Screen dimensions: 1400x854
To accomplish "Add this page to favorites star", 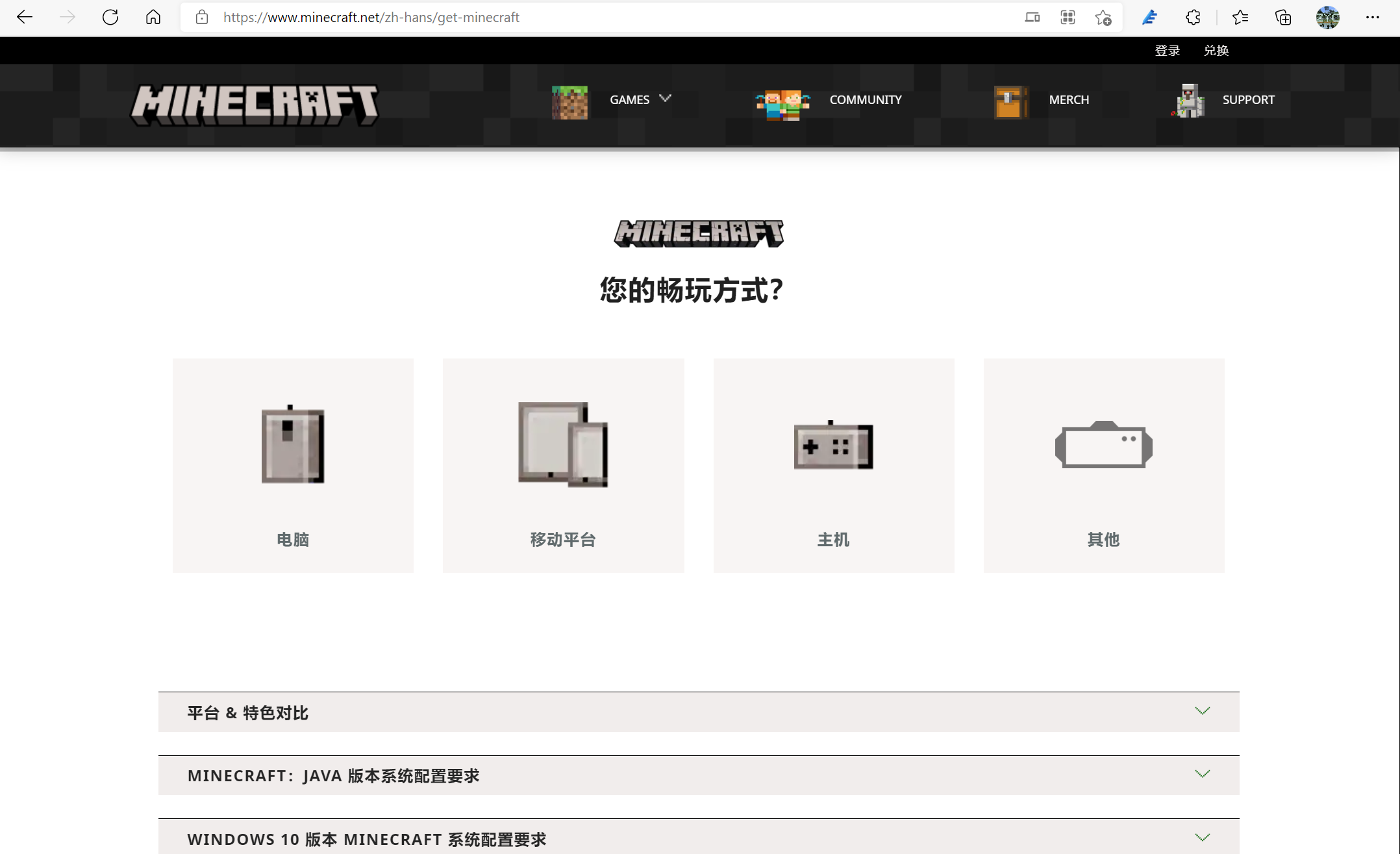I will point(1103,18).
